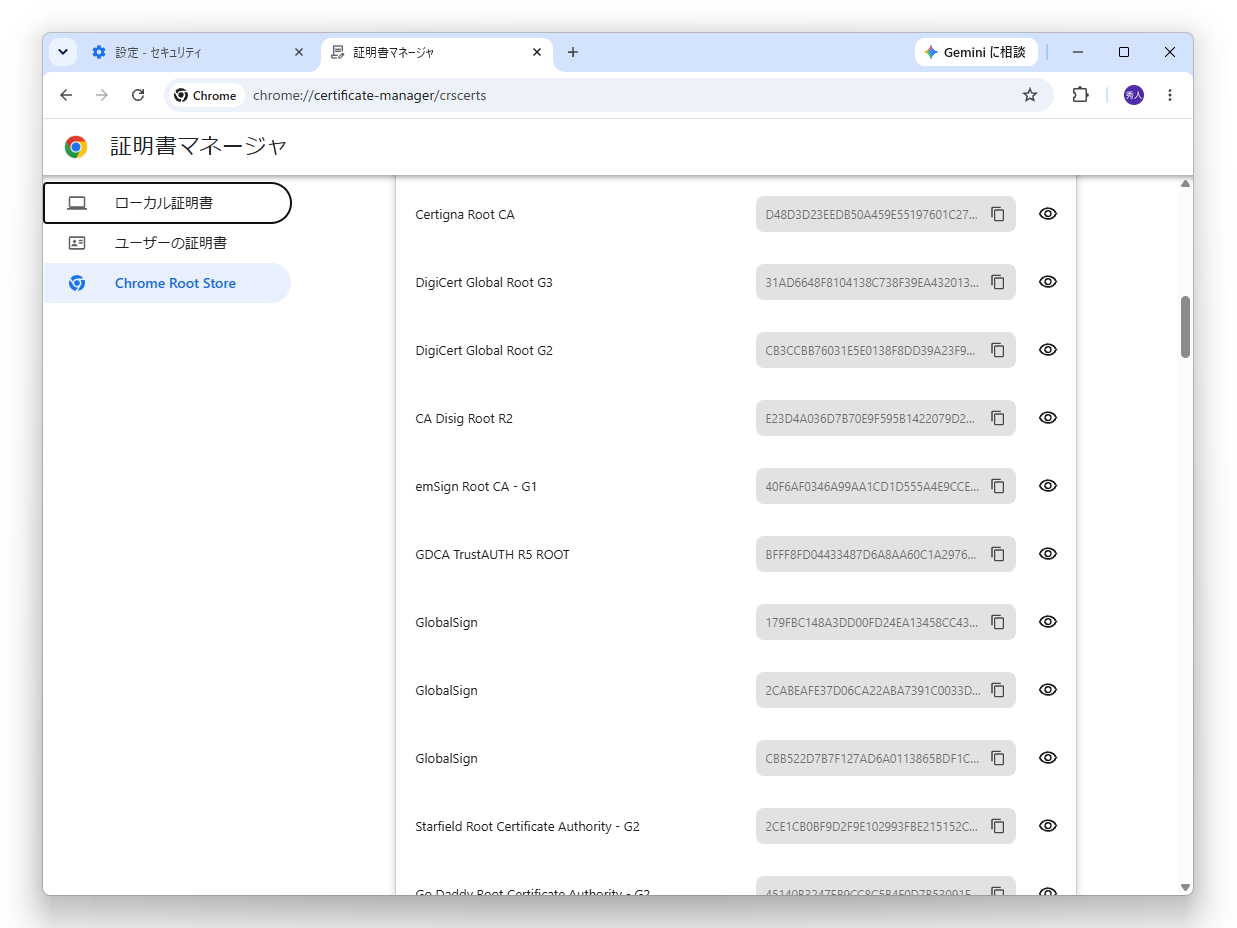The width and height of the screenshot is (1237, 928).
Task: Copy hash for emSign Root CA - G1
Action: coord(998,486)
